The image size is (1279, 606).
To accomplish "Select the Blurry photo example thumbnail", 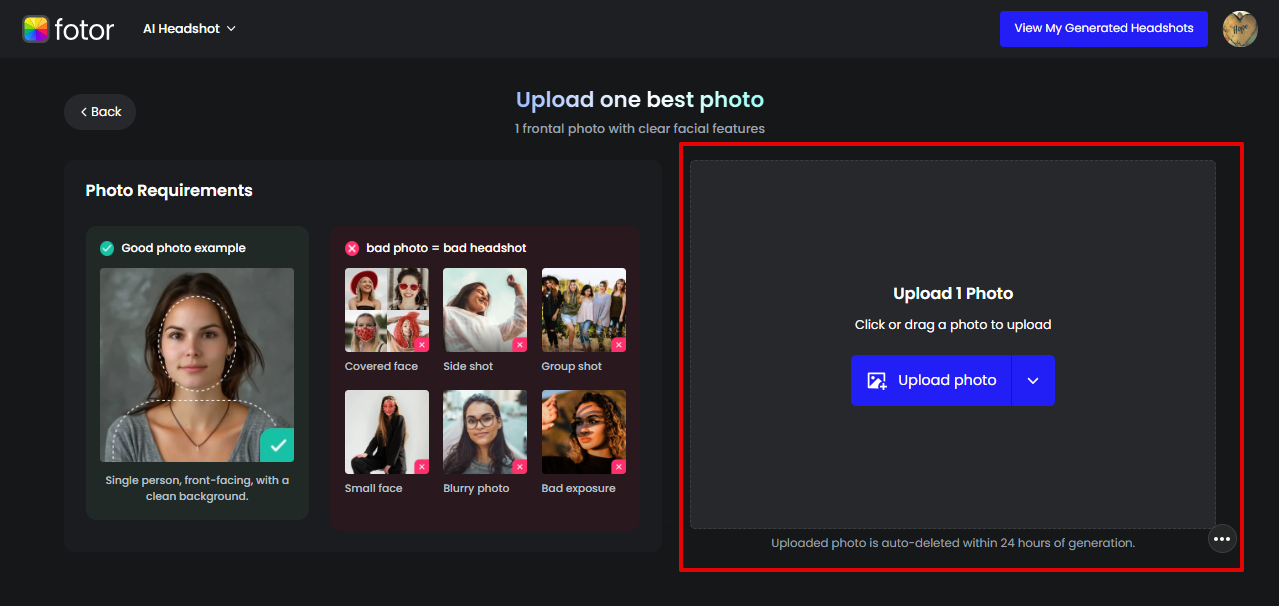I will coord(485,432).
